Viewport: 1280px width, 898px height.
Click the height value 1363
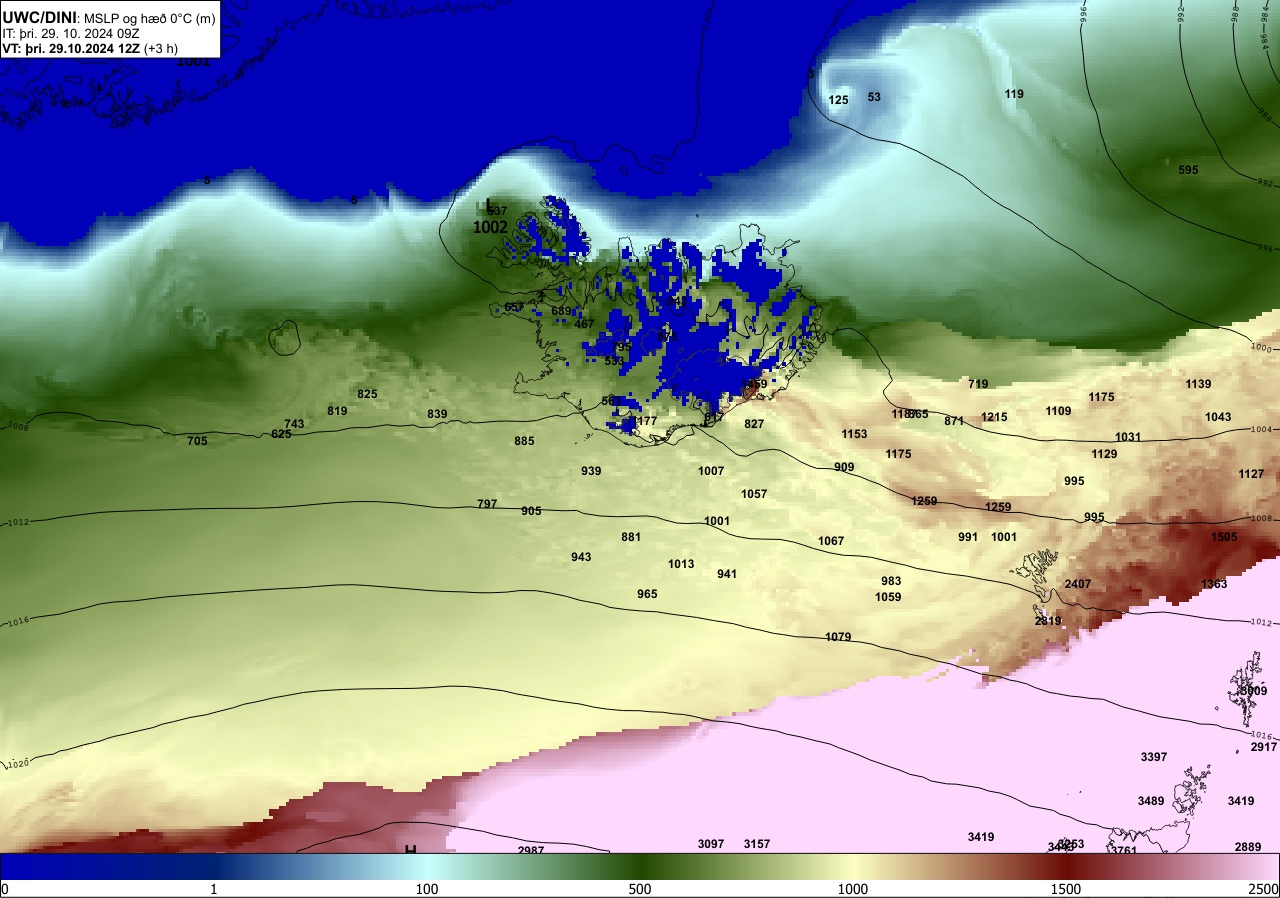coord(1214,584)
